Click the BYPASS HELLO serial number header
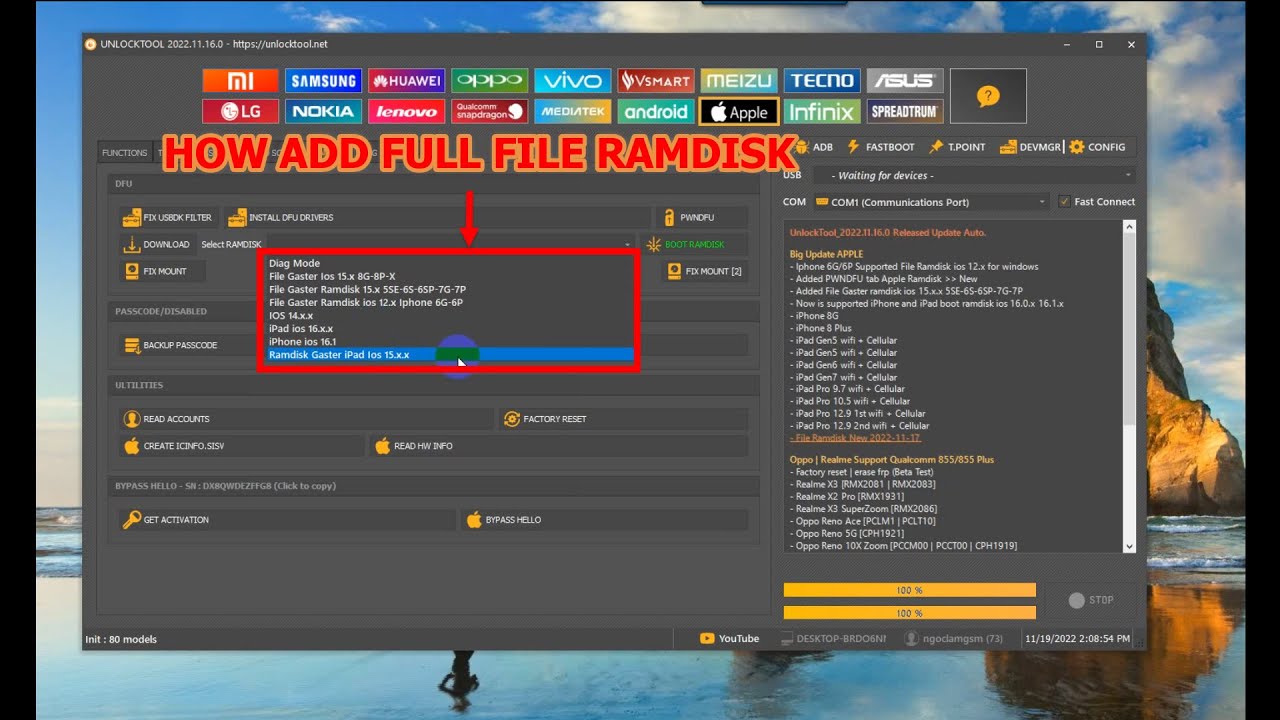Screen dimensions: 1280x720 [x=225, y=486]
